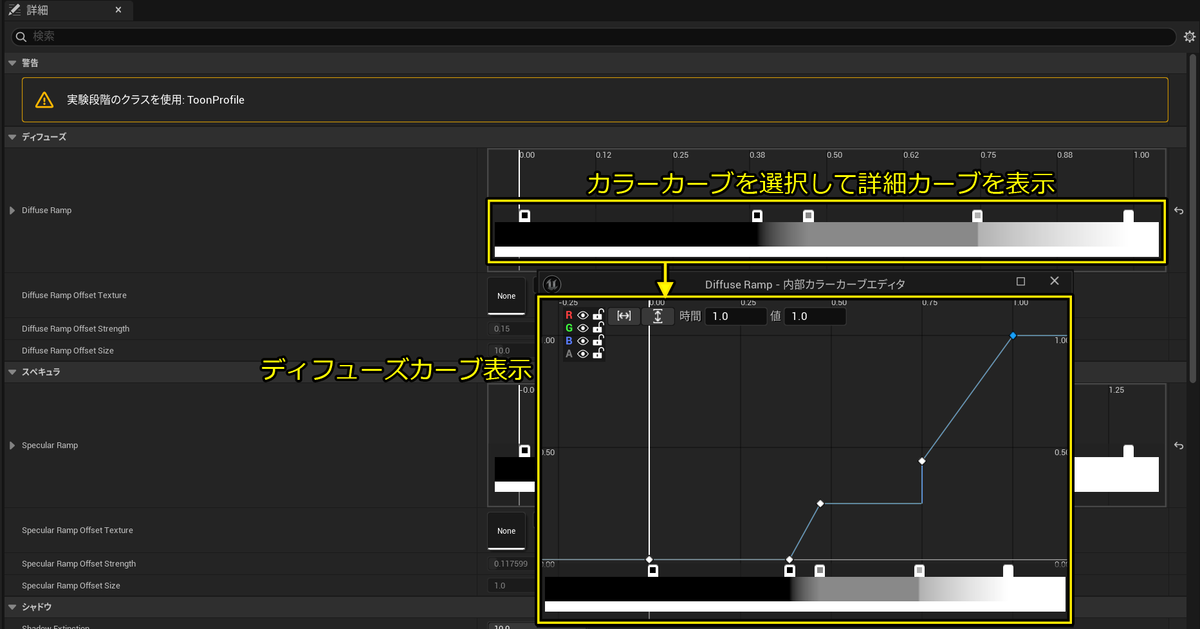Toggle the B channel lock icon

[598, 340]
